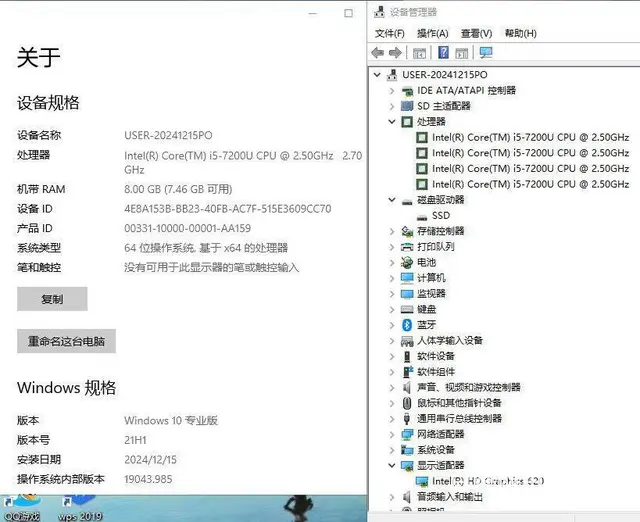640x522 pixels.
Task: Maximize the 关于 settings window
Action: click(349, 13)
